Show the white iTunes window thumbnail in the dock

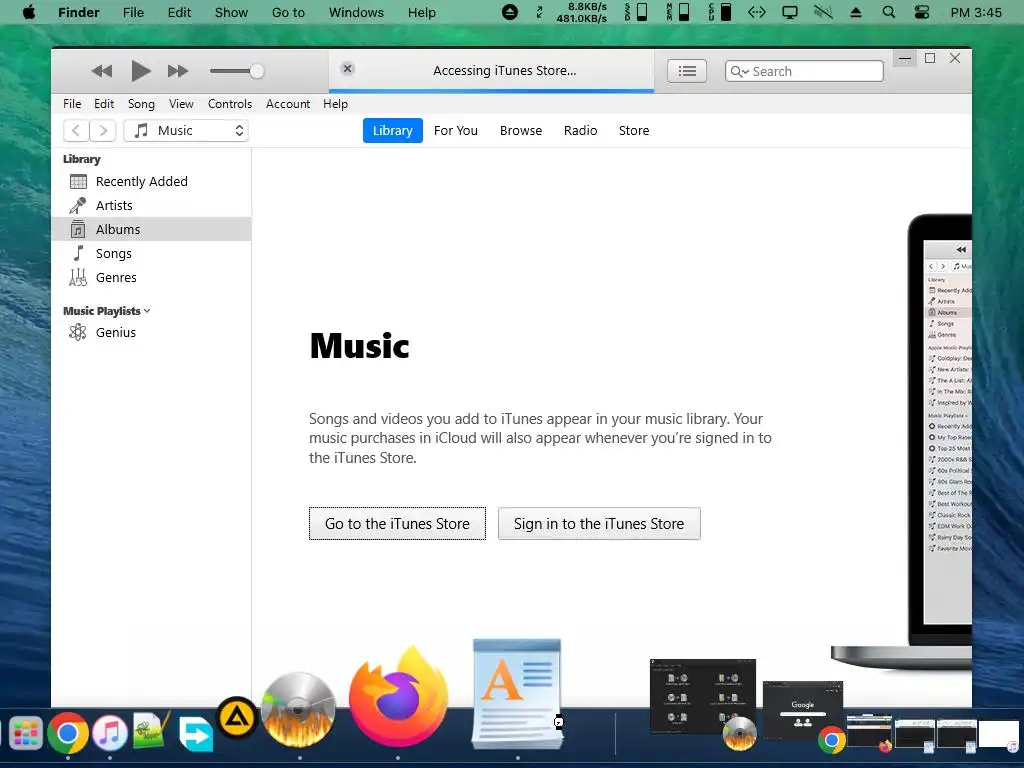tap(999, 734)
